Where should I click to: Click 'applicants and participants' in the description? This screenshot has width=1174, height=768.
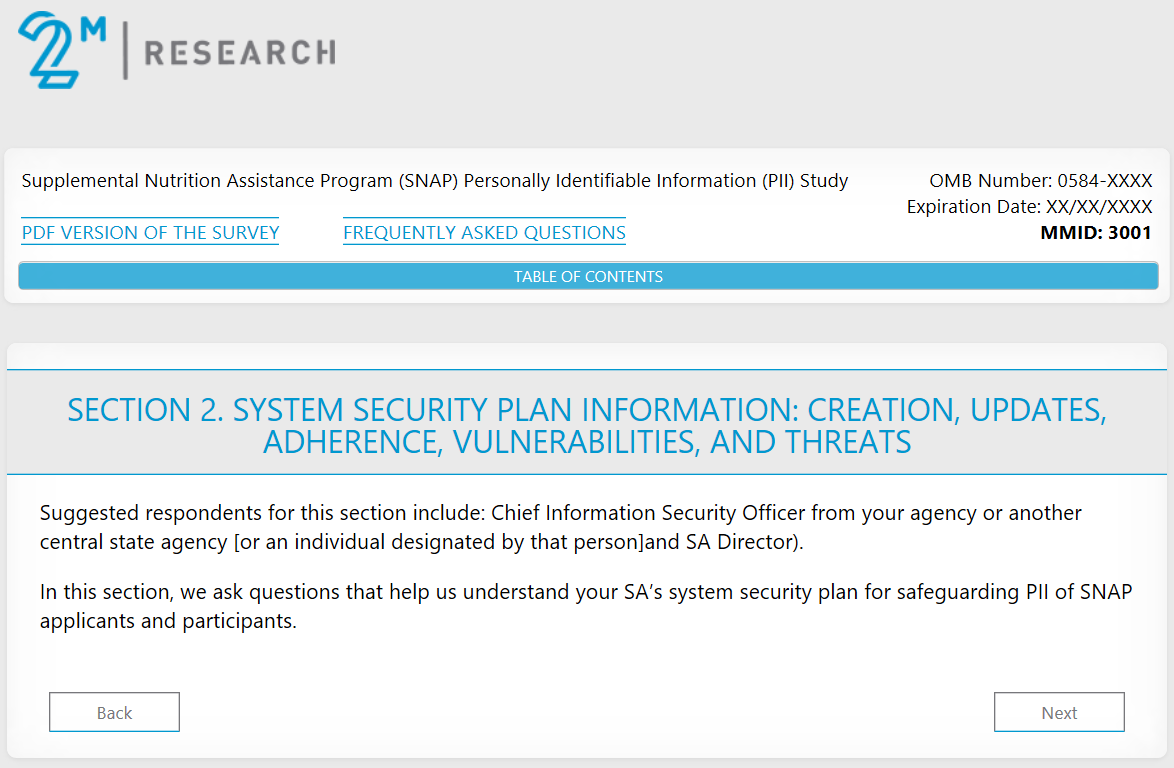pos(168,621)
